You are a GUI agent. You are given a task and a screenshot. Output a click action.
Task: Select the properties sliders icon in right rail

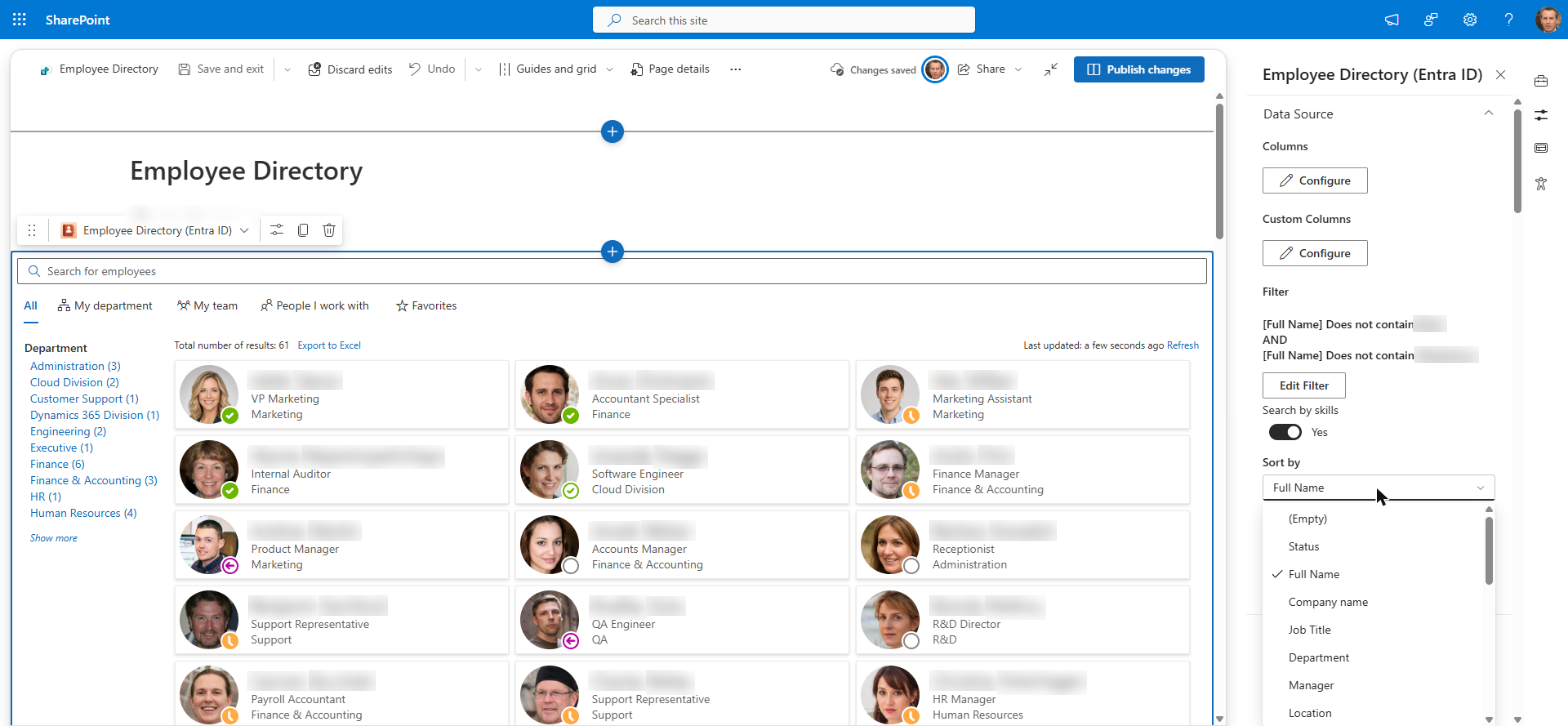click(x=1541, y=115)
